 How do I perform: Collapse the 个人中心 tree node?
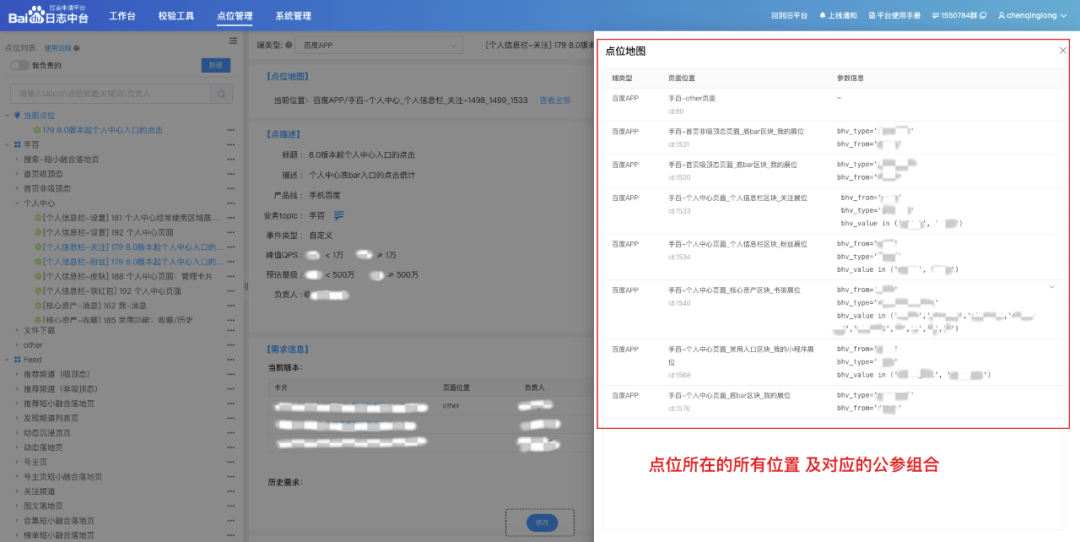coord(17,202)
